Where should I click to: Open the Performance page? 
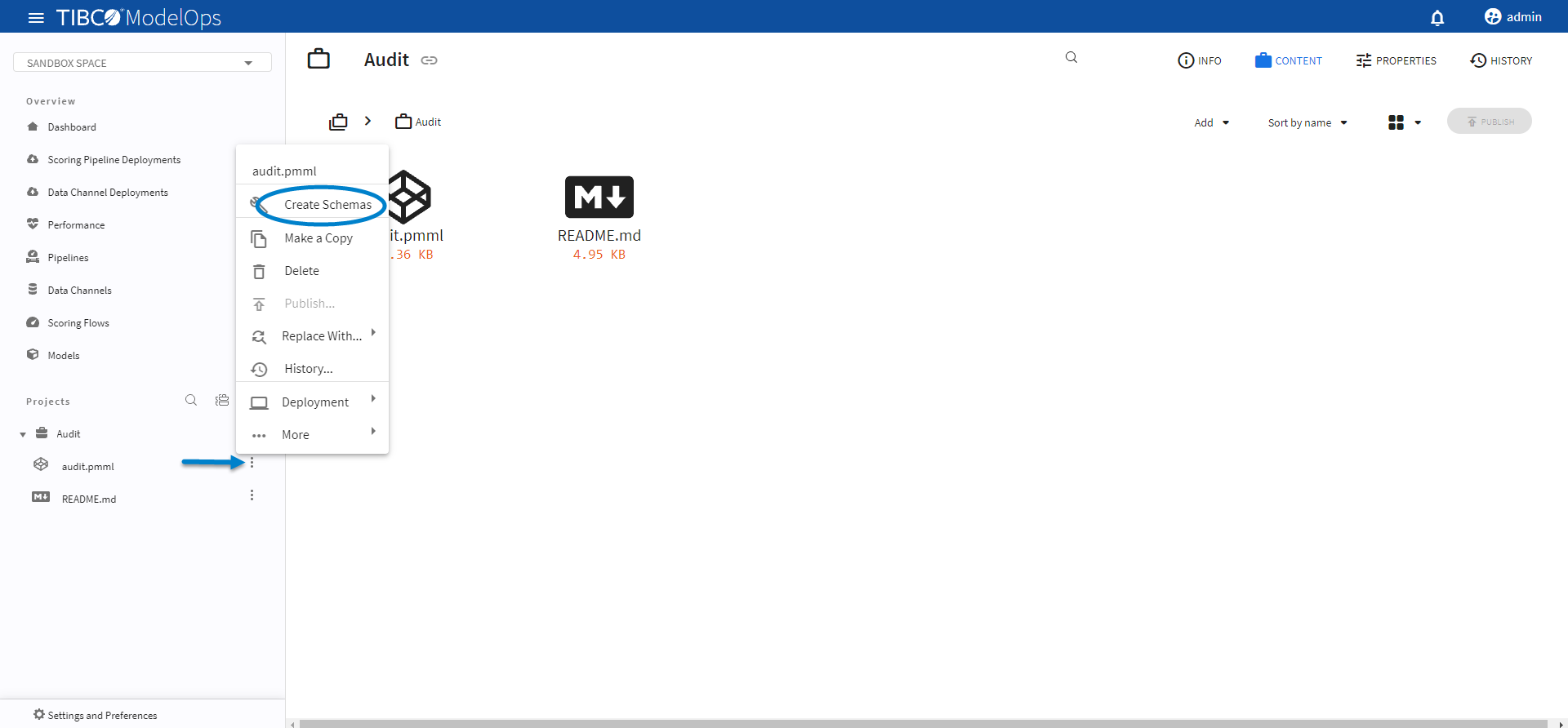(x=76, y=225)
